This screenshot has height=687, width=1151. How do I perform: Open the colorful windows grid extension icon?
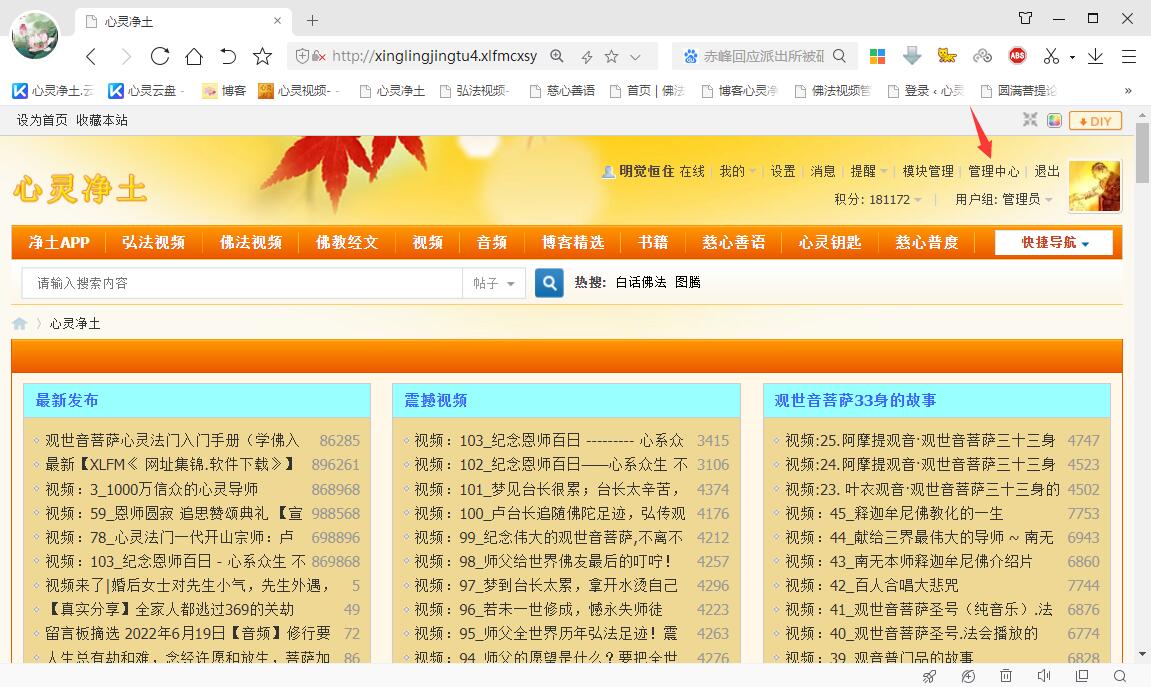[x=877, y=56]
